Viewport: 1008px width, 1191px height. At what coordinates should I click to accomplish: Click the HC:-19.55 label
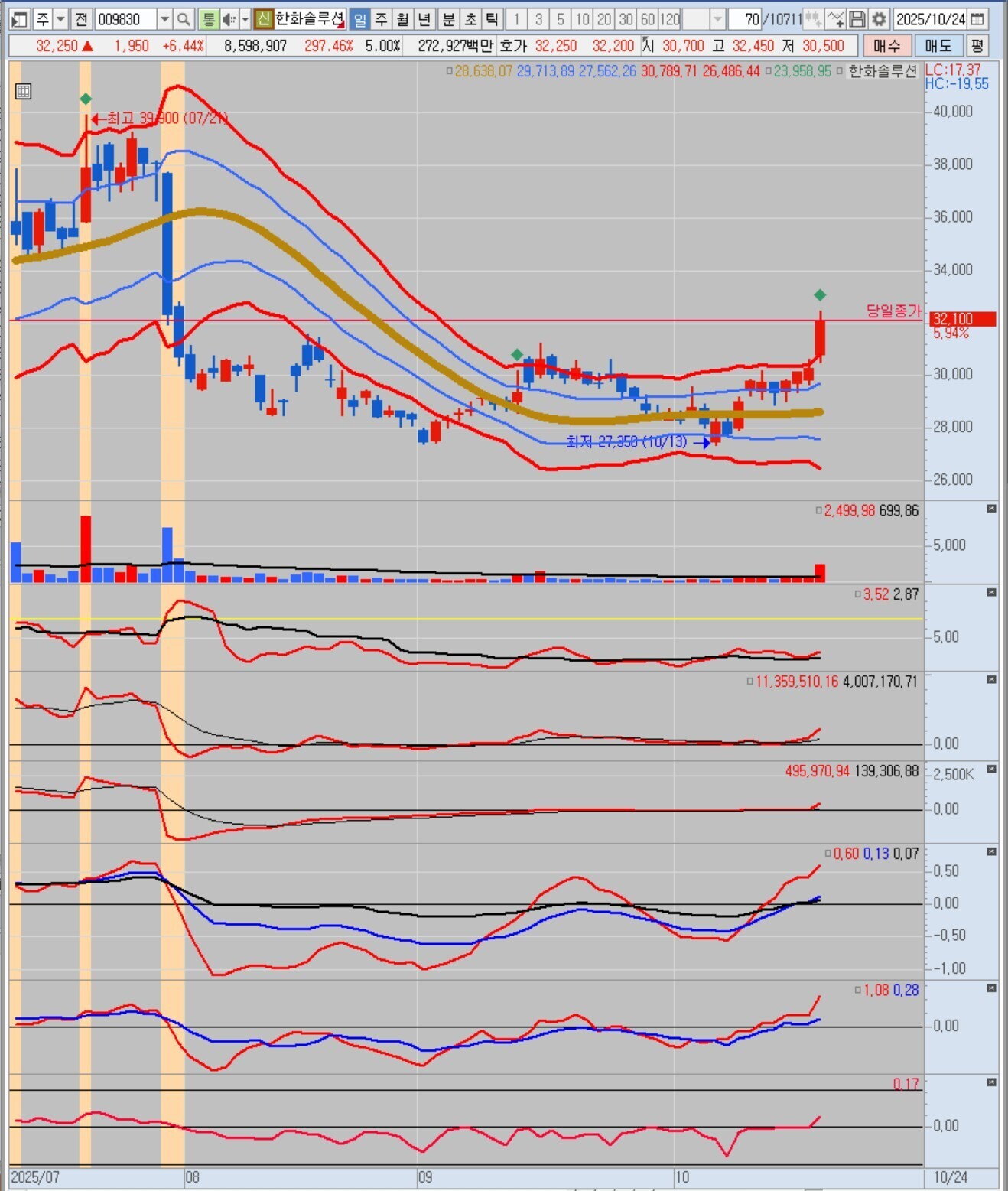coord(957,83)
